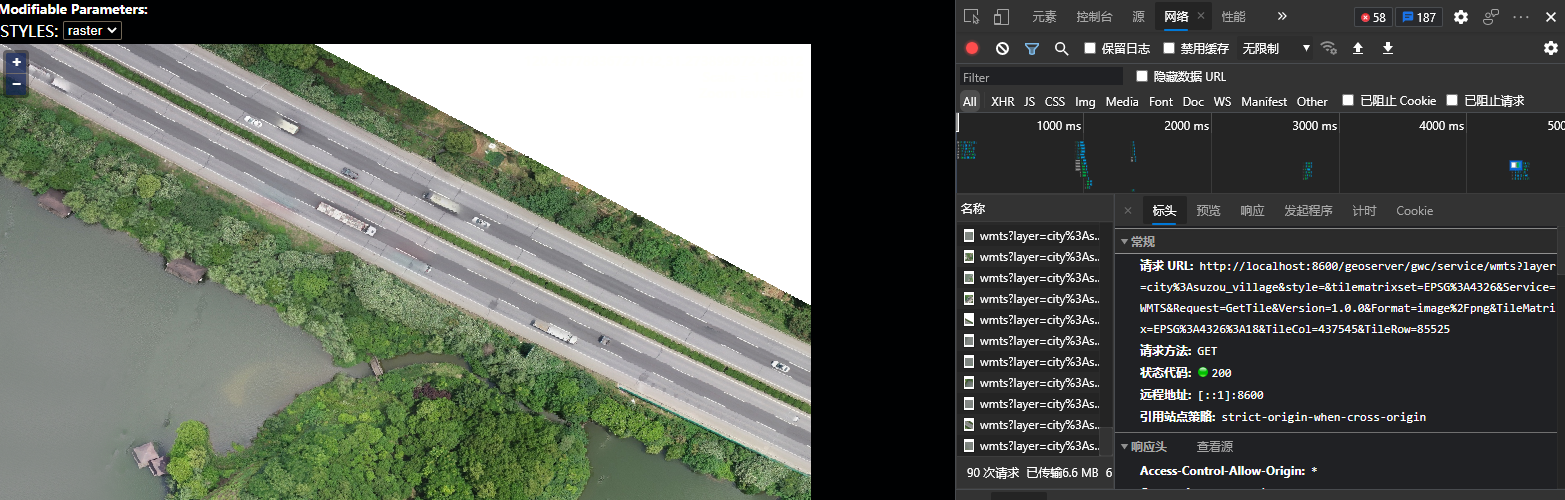Open network conditions wifi icon
The image size is (1565, 500).
point(1328,48)
